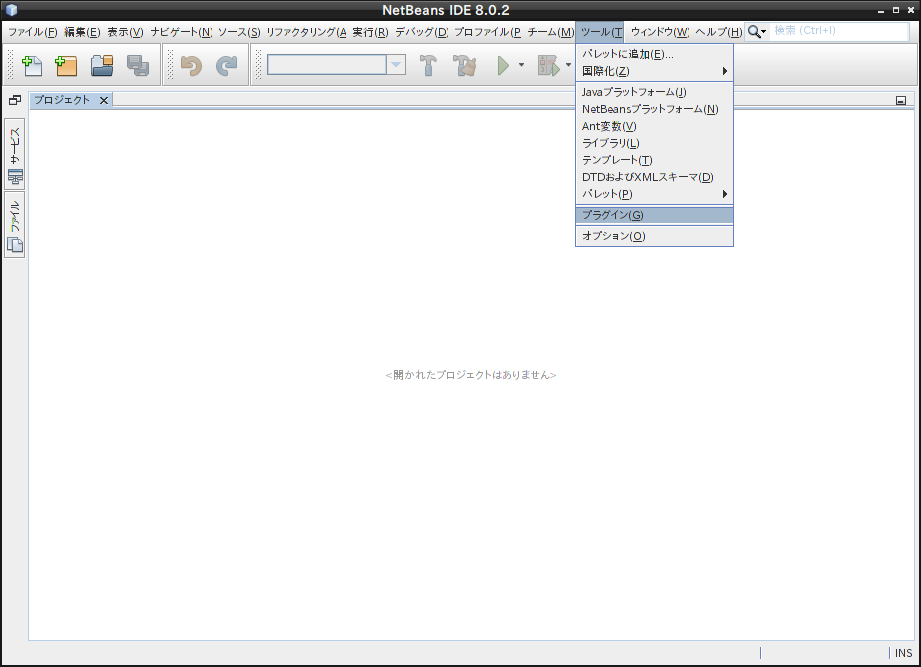Choose NetBeansプラットフォーム(N) menu item

point(654,109)
